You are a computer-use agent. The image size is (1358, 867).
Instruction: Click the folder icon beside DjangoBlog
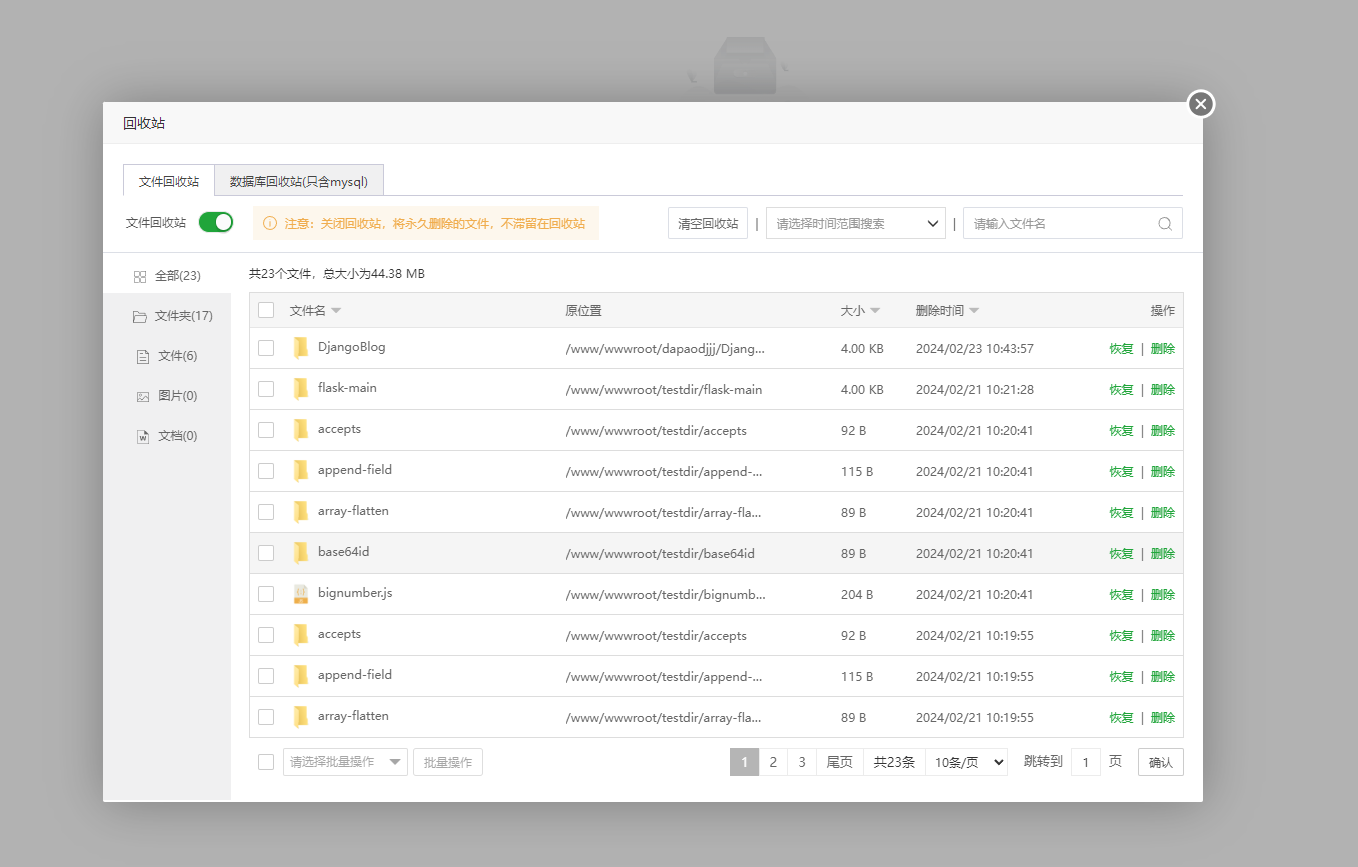(x=300, y=348)
